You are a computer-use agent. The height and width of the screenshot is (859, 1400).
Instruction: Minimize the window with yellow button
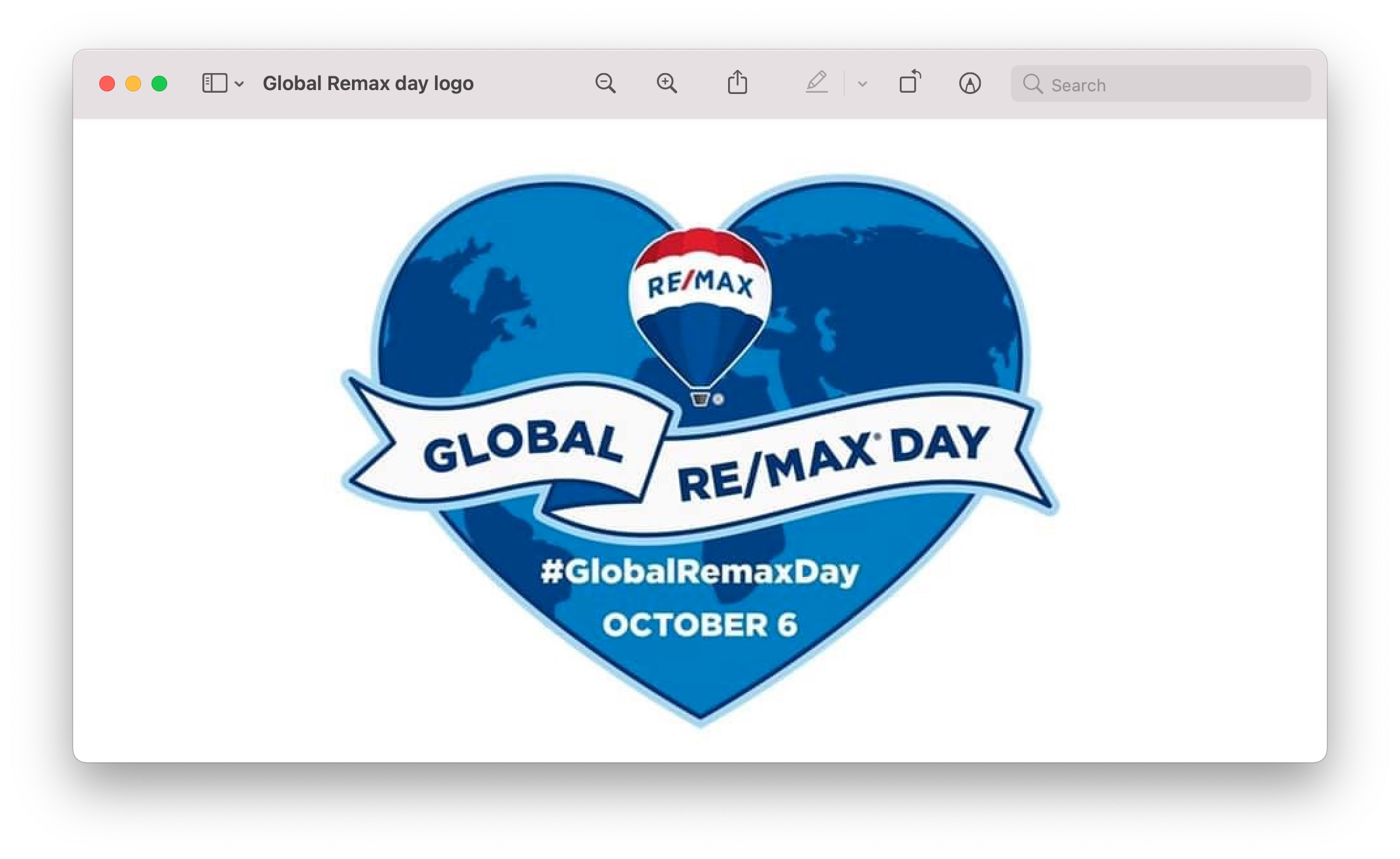point(133,84)
